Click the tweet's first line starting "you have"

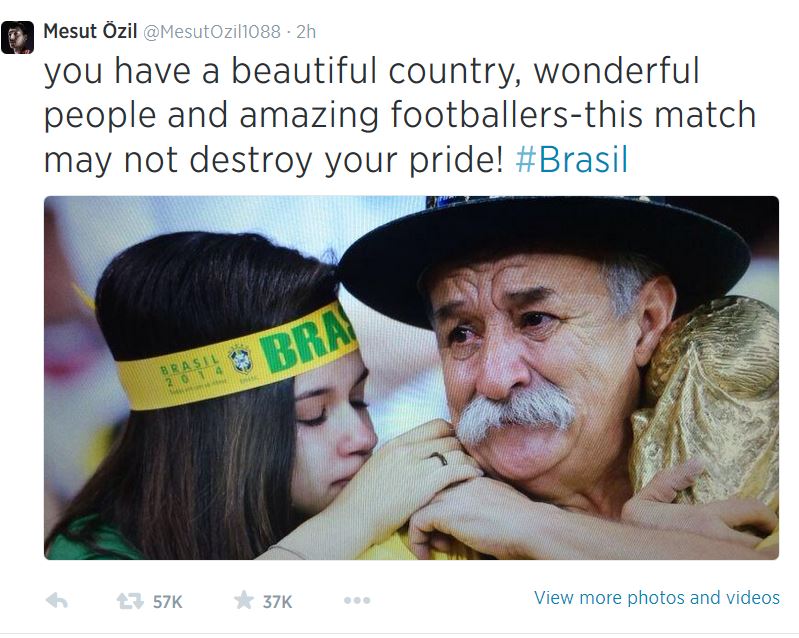[x=371, y=72]
